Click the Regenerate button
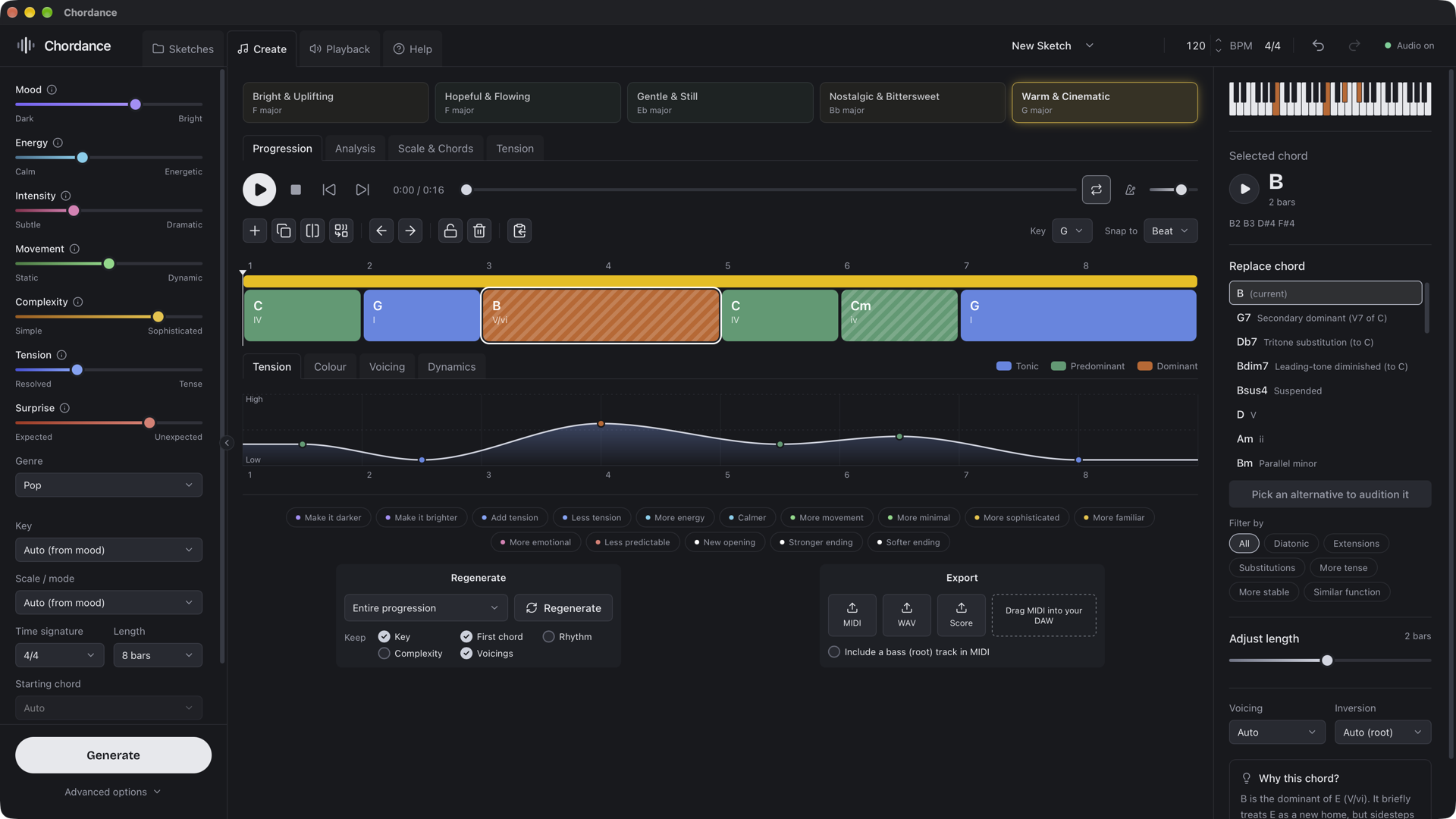The height and width of the screenshot is (819, 1456). click(563, 608)
